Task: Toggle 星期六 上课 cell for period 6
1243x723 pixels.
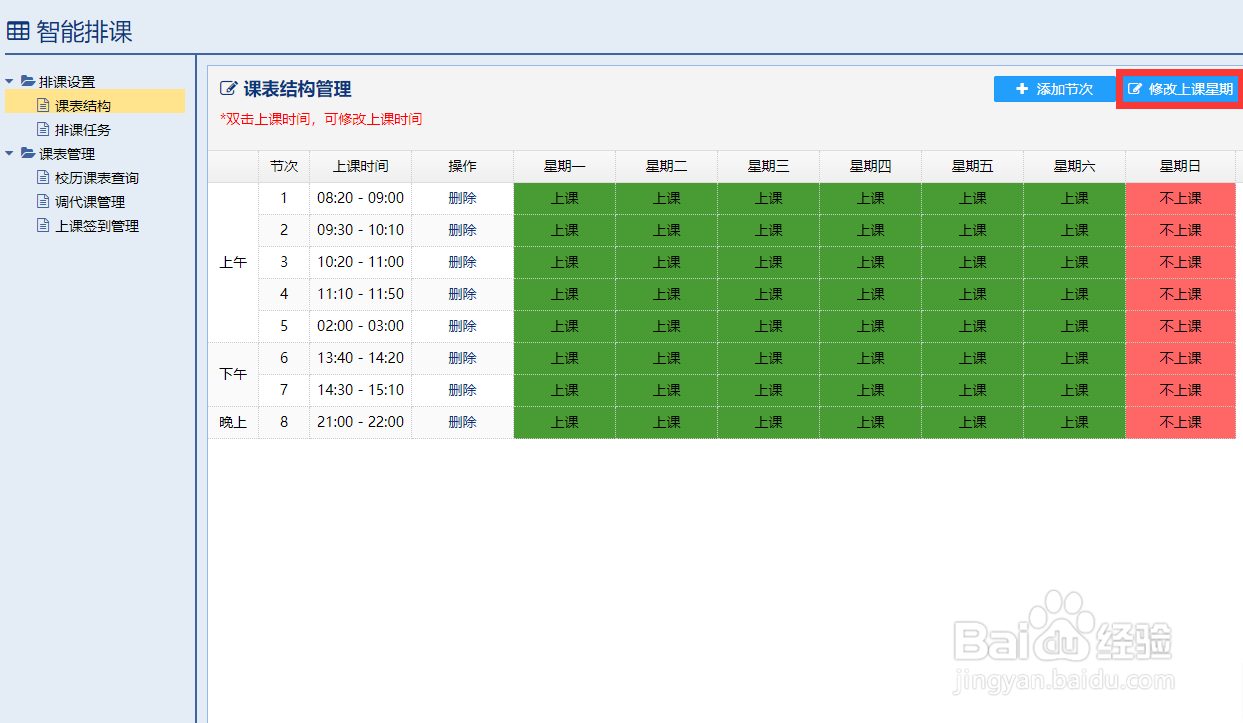Action: click(x=1075, y=358)
